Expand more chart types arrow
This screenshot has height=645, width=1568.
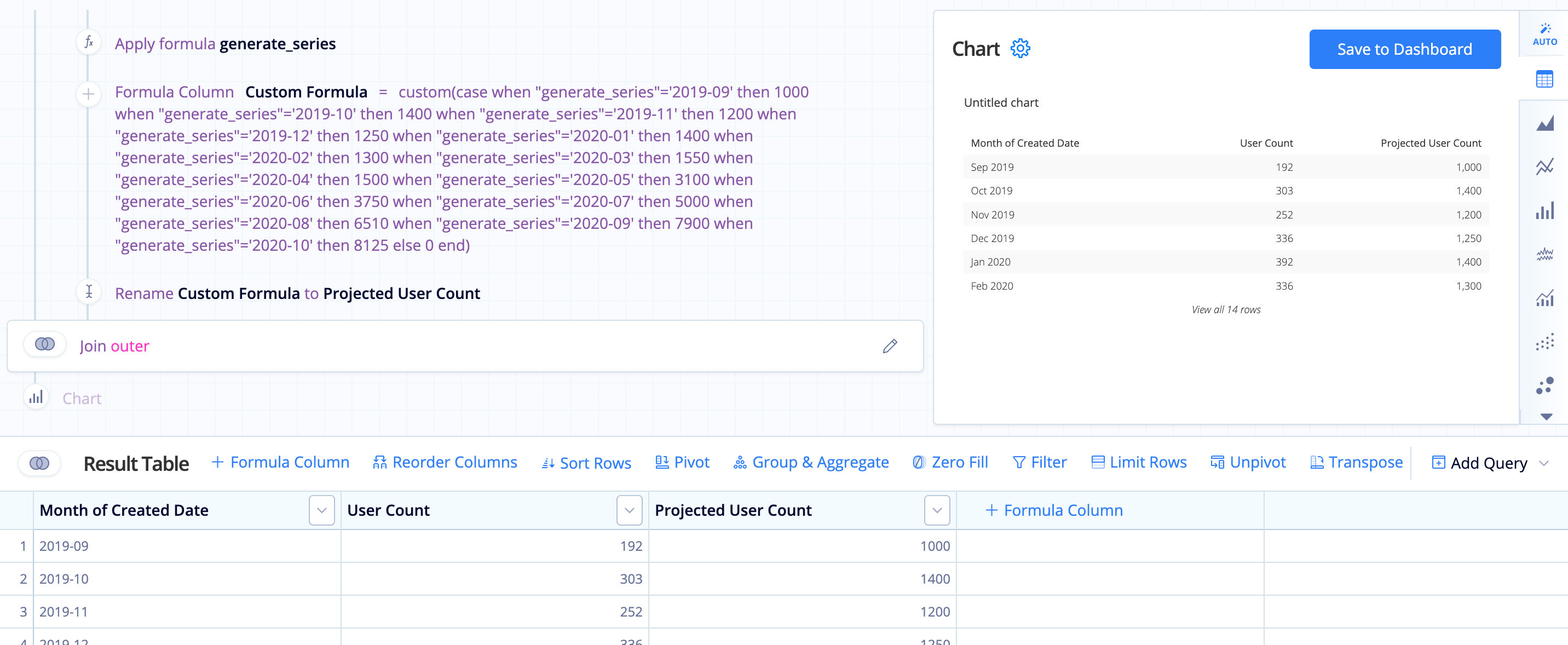[x=1546, y=417]
